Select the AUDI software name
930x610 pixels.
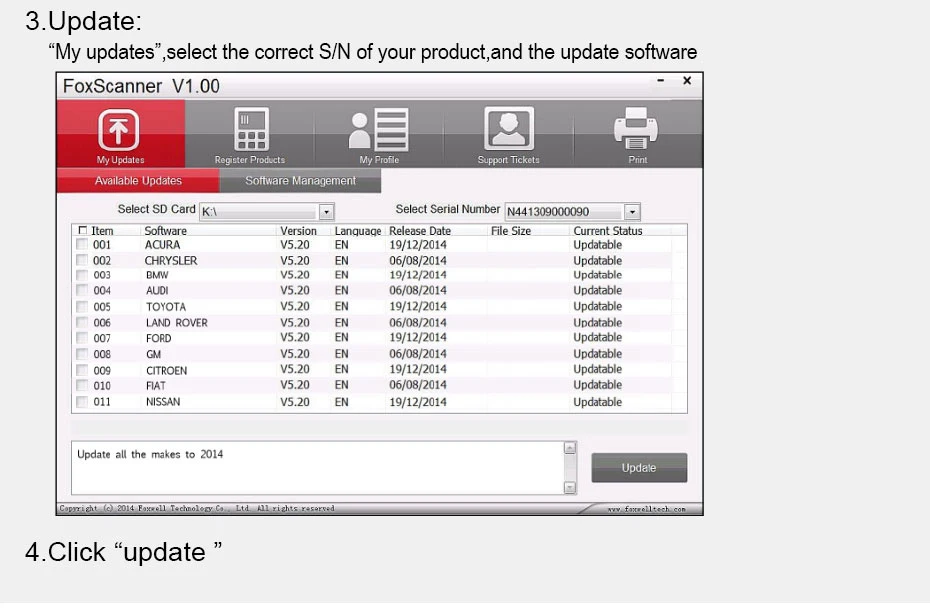coord(157,290)
